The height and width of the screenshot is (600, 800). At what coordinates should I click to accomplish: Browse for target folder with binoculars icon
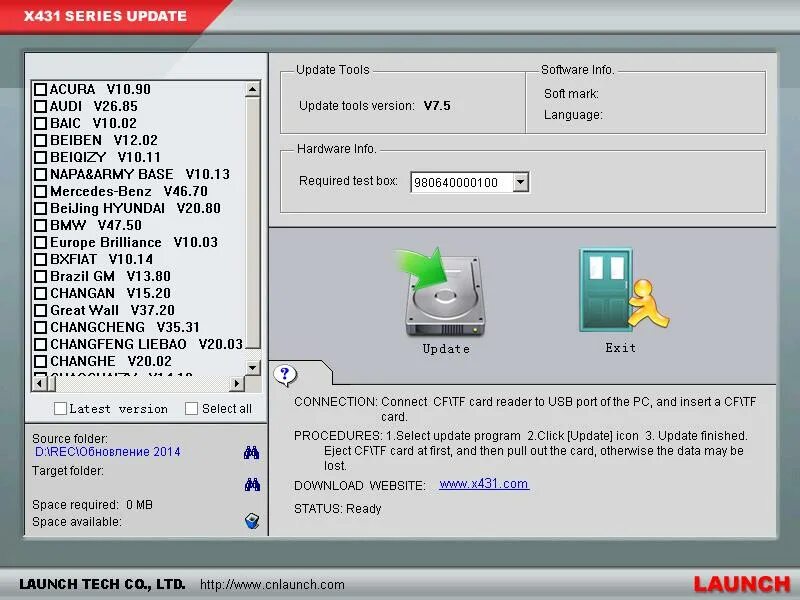(252, 484)
